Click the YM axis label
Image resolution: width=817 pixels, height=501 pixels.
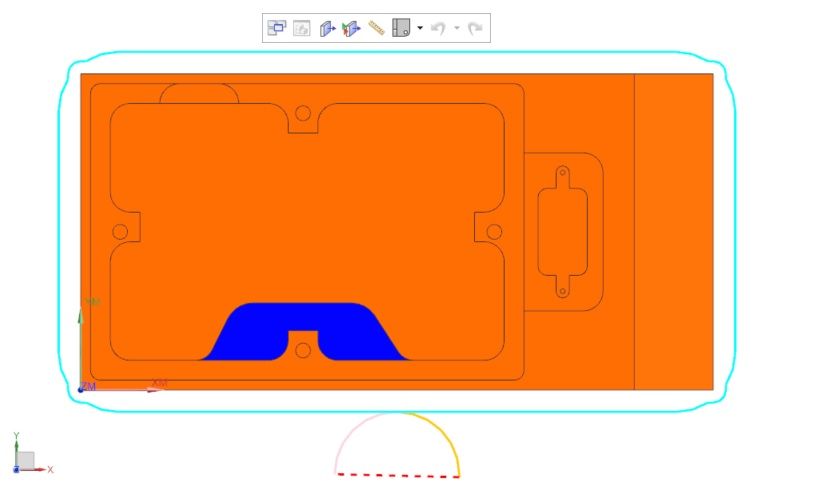click(x=92, y=302)
